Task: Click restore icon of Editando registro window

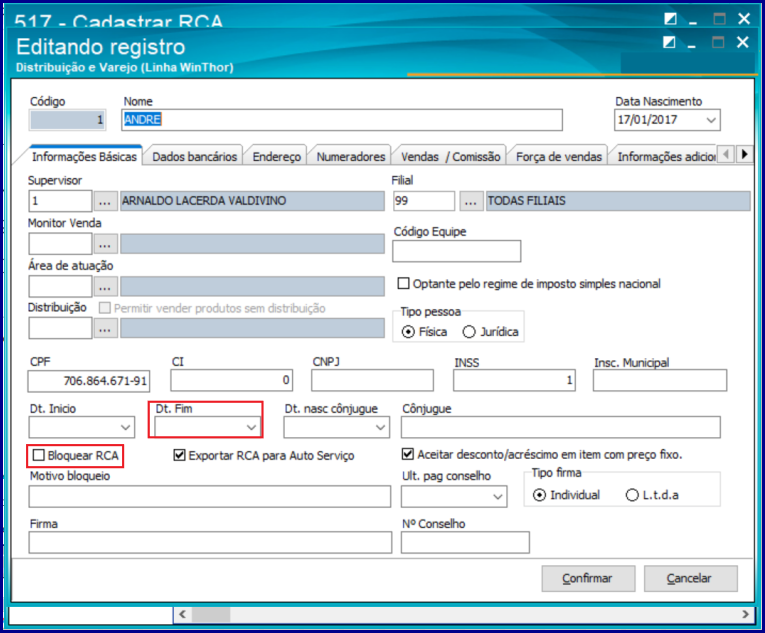Action: pyautogui.click(x=669, y=42)
